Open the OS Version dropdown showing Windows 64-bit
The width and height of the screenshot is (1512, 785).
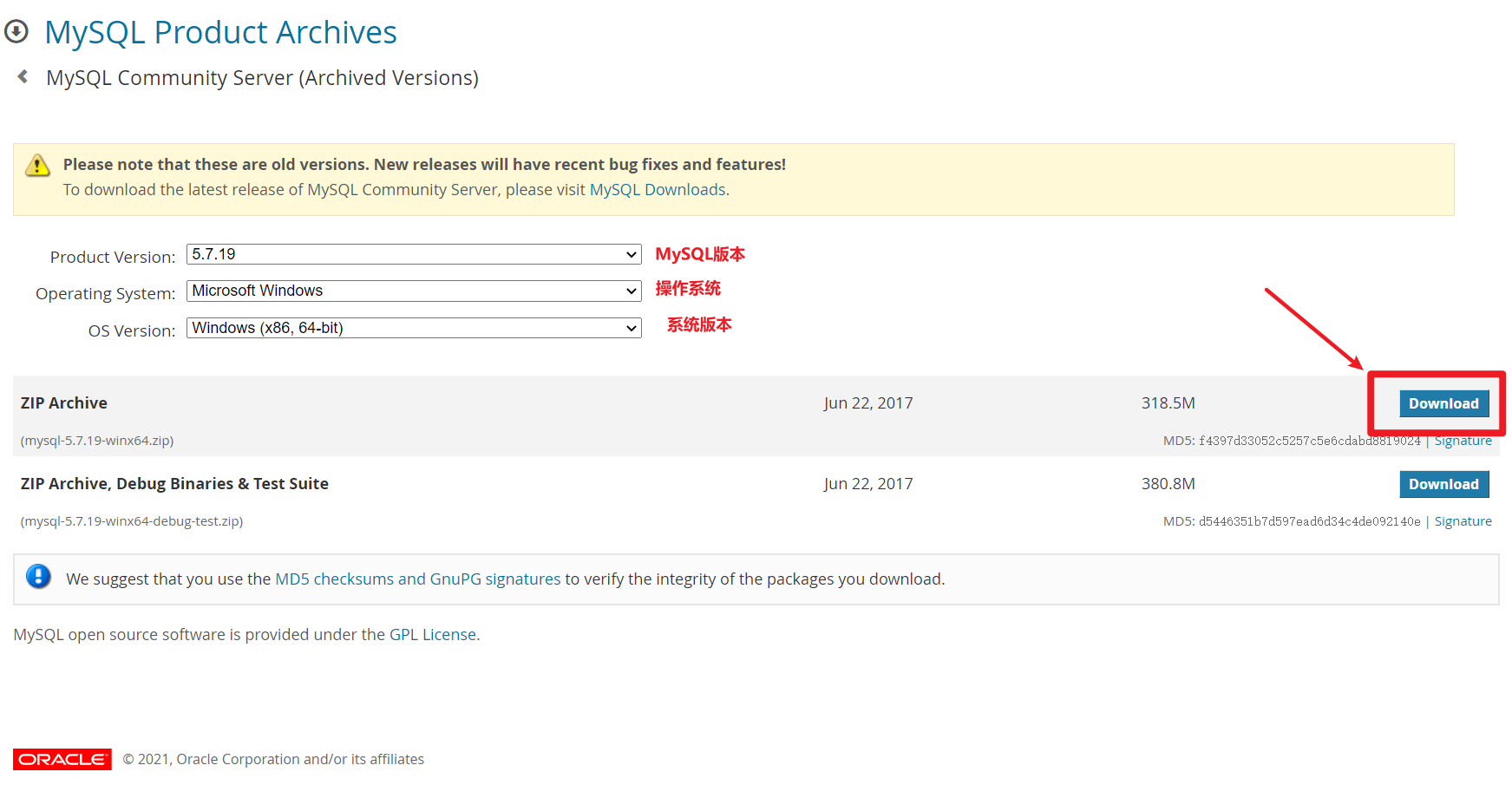pos(414,328)
